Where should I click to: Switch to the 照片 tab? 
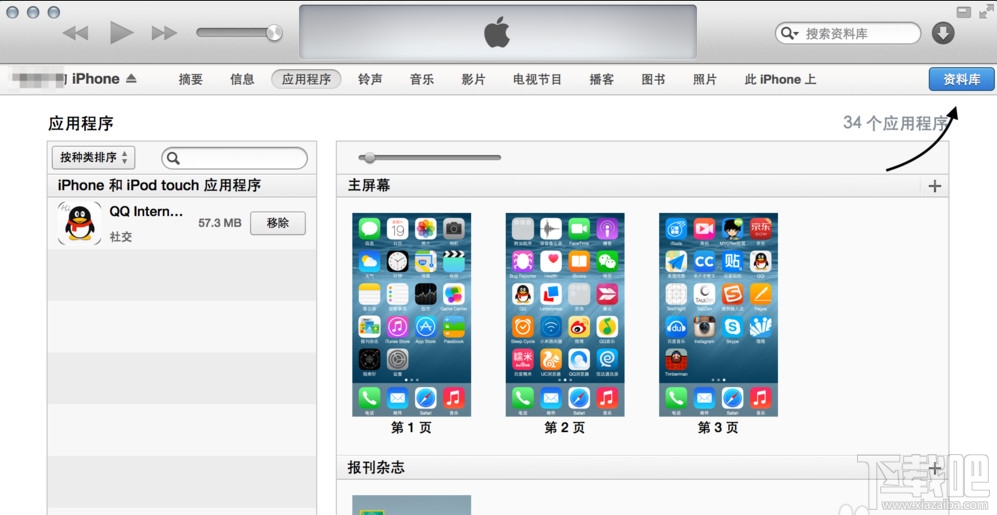click(x=705, y=79)
